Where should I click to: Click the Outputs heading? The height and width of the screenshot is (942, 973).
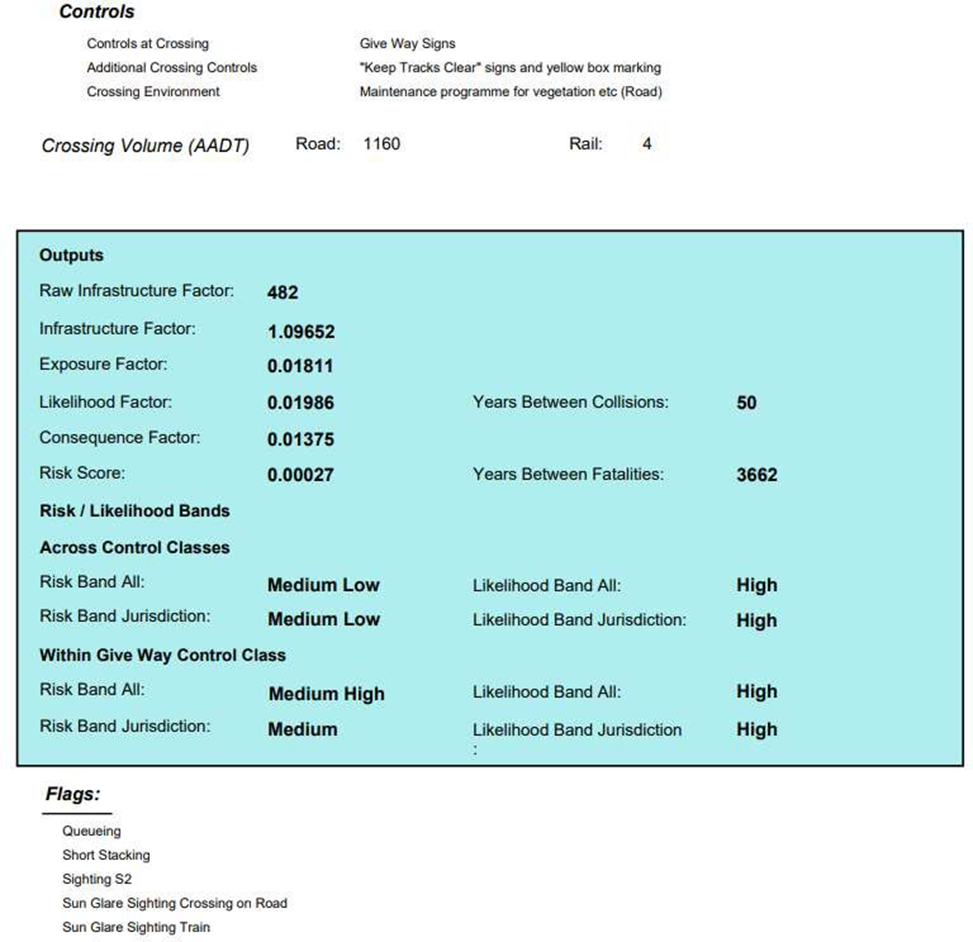coord(71,256)
